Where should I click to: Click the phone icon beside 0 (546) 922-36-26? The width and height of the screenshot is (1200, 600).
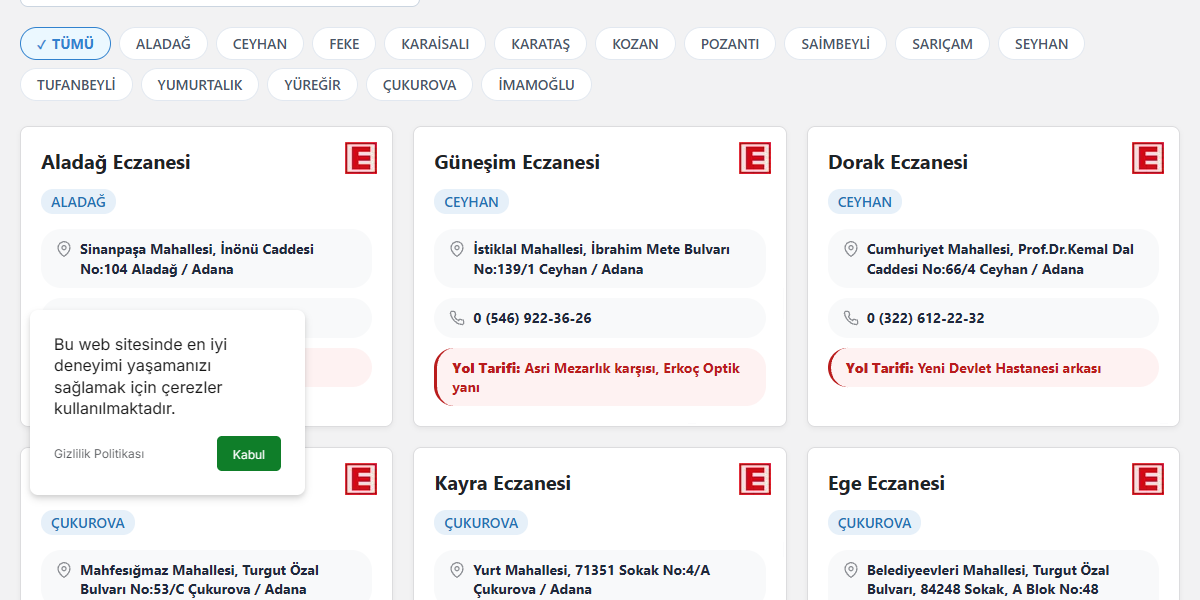[457, 318]
